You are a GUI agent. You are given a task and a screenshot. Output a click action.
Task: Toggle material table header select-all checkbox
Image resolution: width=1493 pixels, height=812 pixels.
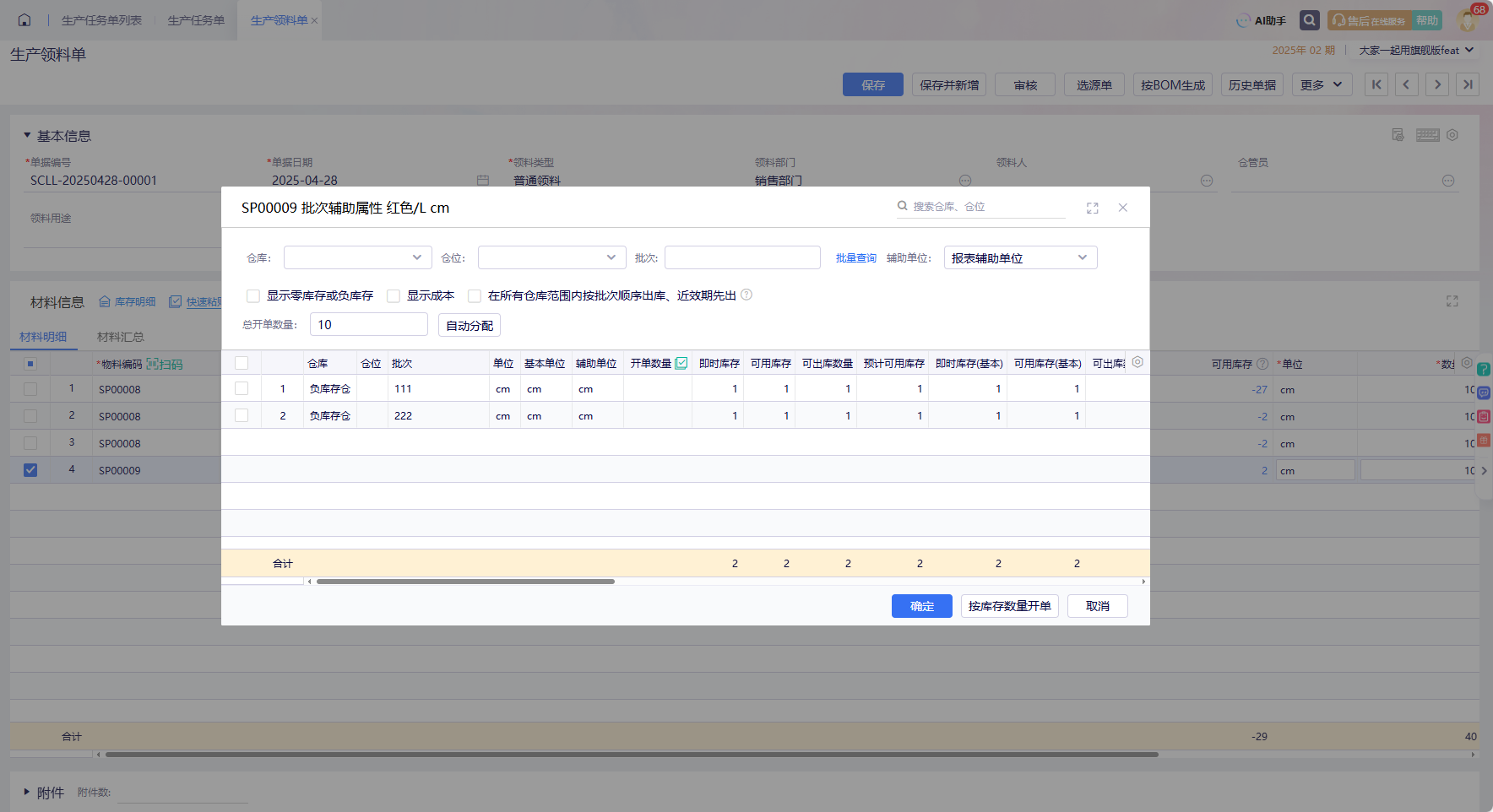pos(30,364)
